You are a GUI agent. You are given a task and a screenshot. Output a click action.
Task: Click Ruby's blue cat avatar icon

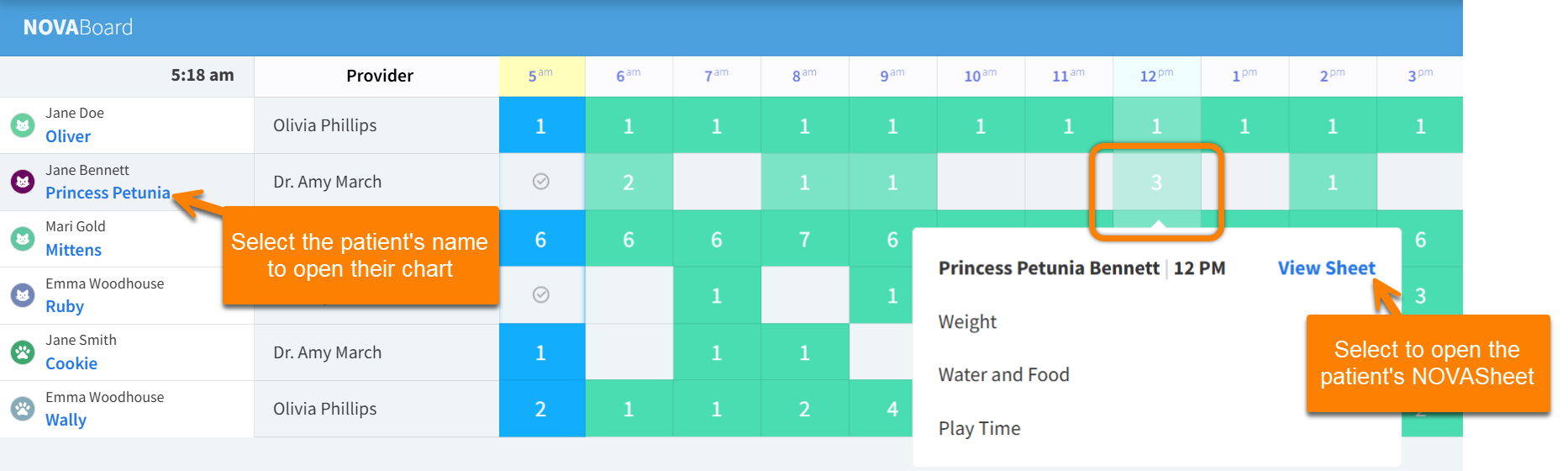point(23,295)
